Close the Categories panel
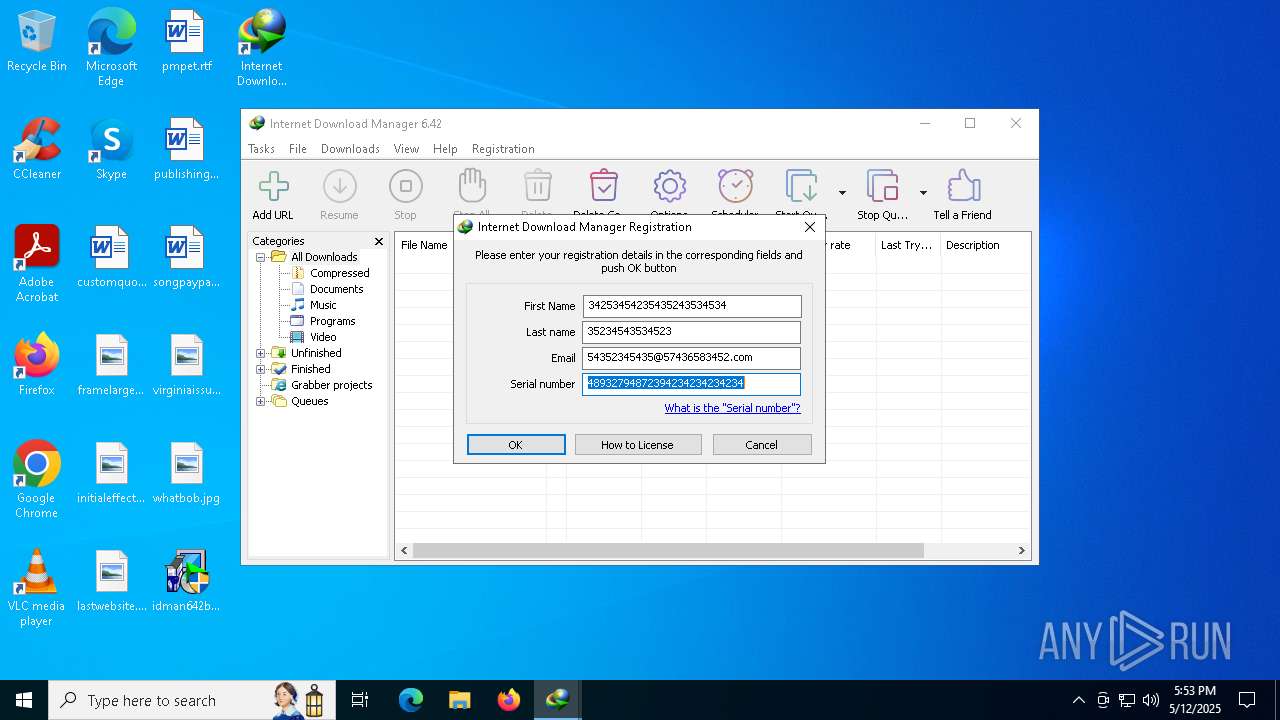The height and width of the screenshot is (720, 1280). [x=379, y=241]
